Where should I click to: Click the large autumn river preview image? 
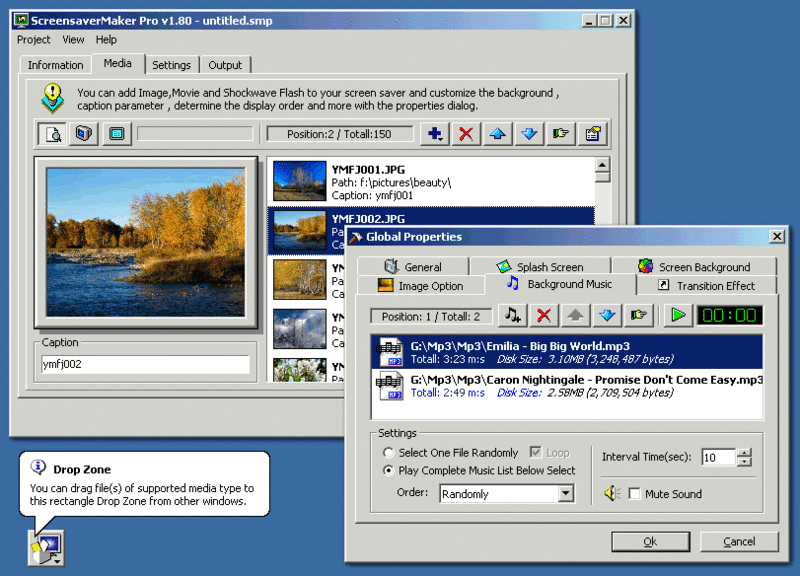pos(145,242)
